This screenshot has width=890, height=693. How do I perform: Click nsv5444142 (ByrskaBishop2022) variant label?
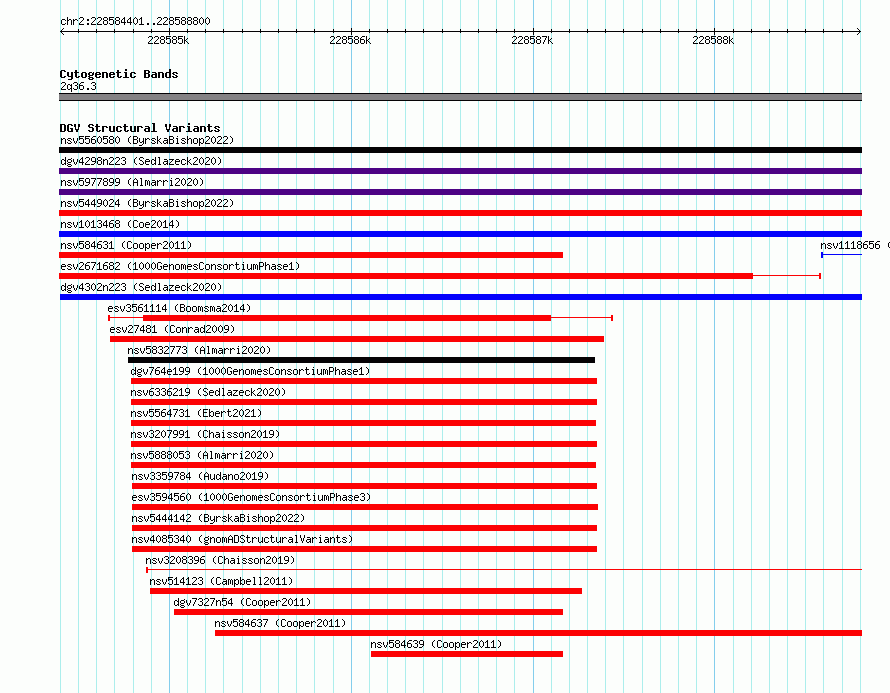click(x=218, y=518)
